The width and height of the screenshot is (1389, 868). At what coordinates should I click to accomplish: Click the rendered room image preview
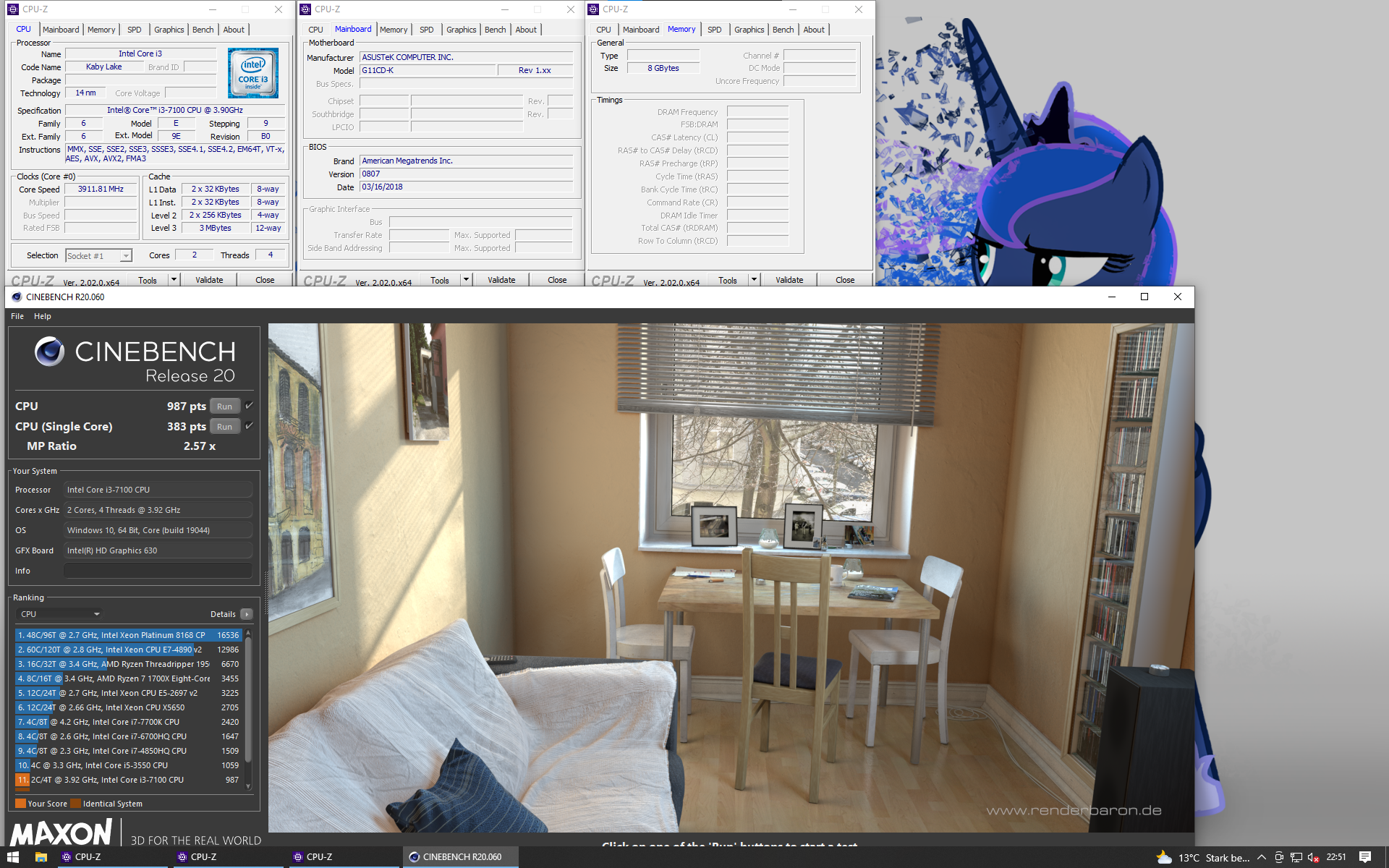tap(731, 577)
